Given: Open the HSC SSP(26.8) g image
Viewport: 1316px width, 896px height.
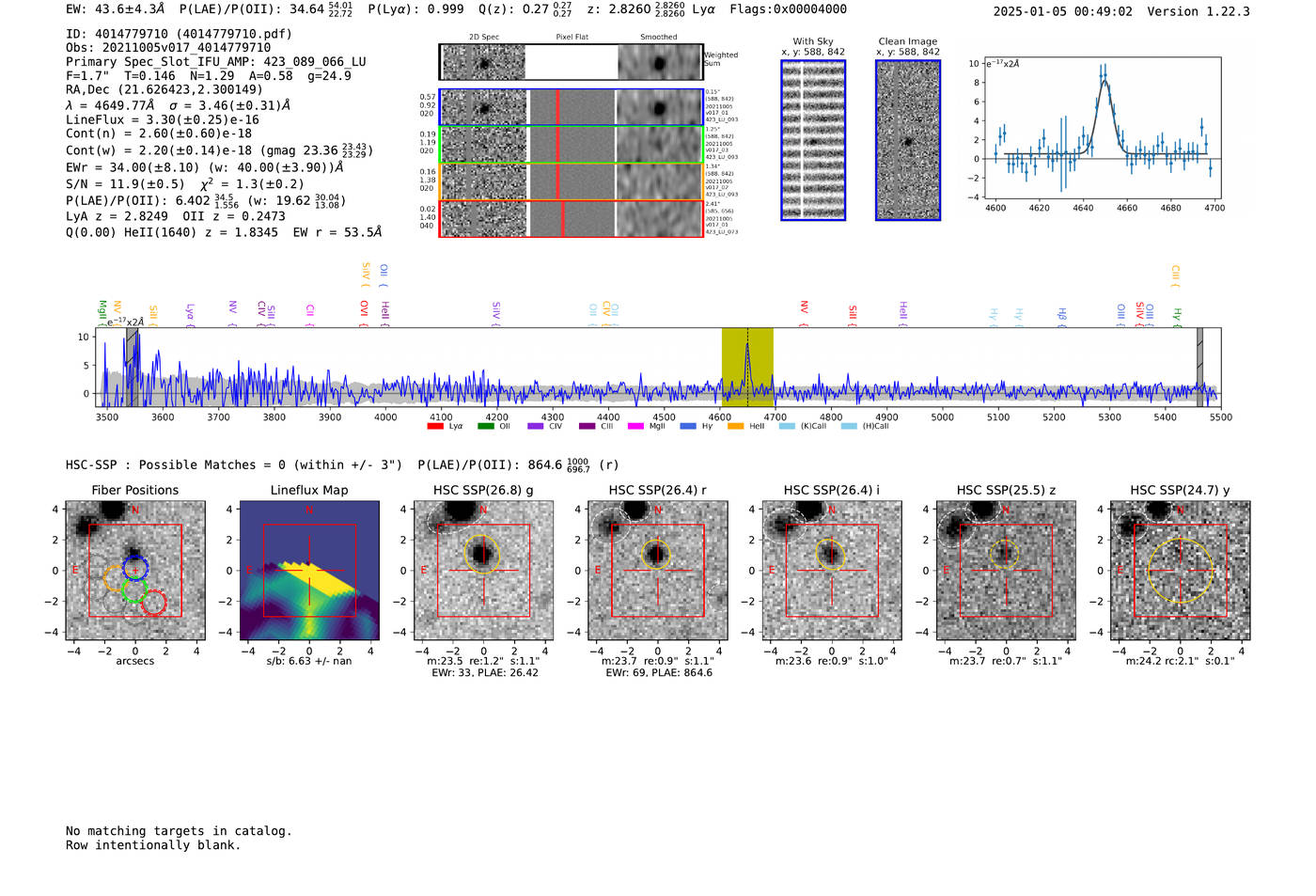Looking at the screenshot, I should (483, 571).
